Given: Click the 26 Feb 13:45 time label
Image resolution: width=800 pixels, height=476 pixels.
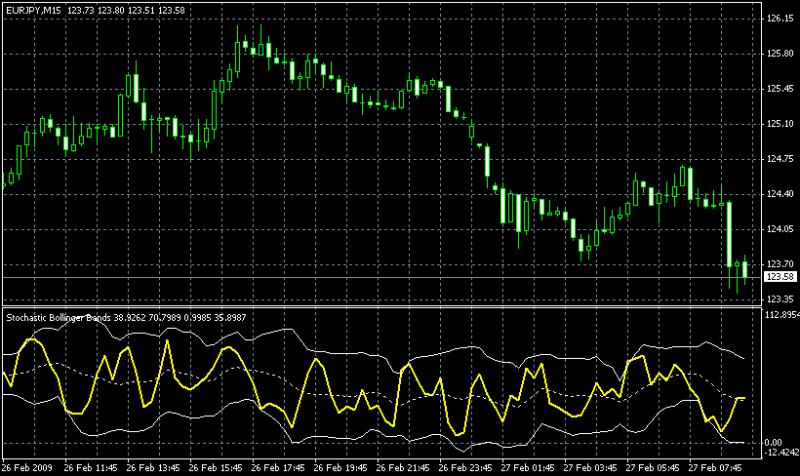Looking at the screenshot, I should [x=153, y=468].
